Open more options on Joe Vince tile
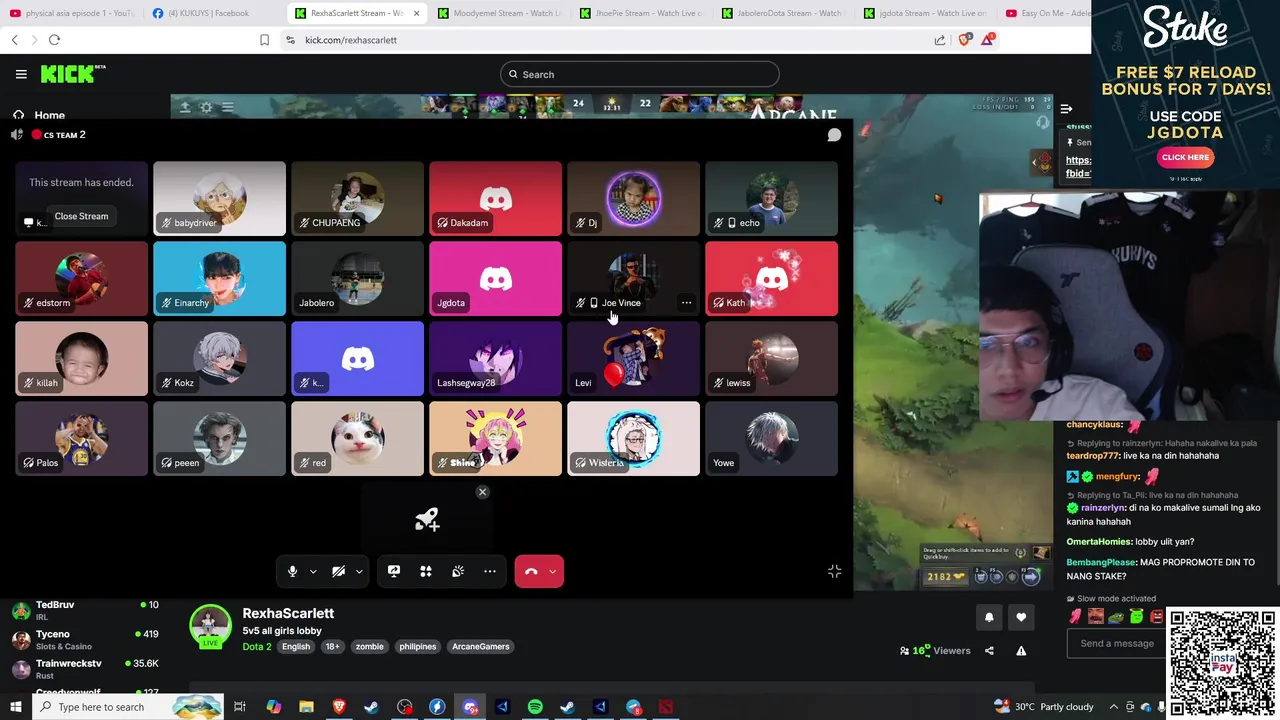Viewport: 1280px width, 720px height. click(686, 303)
